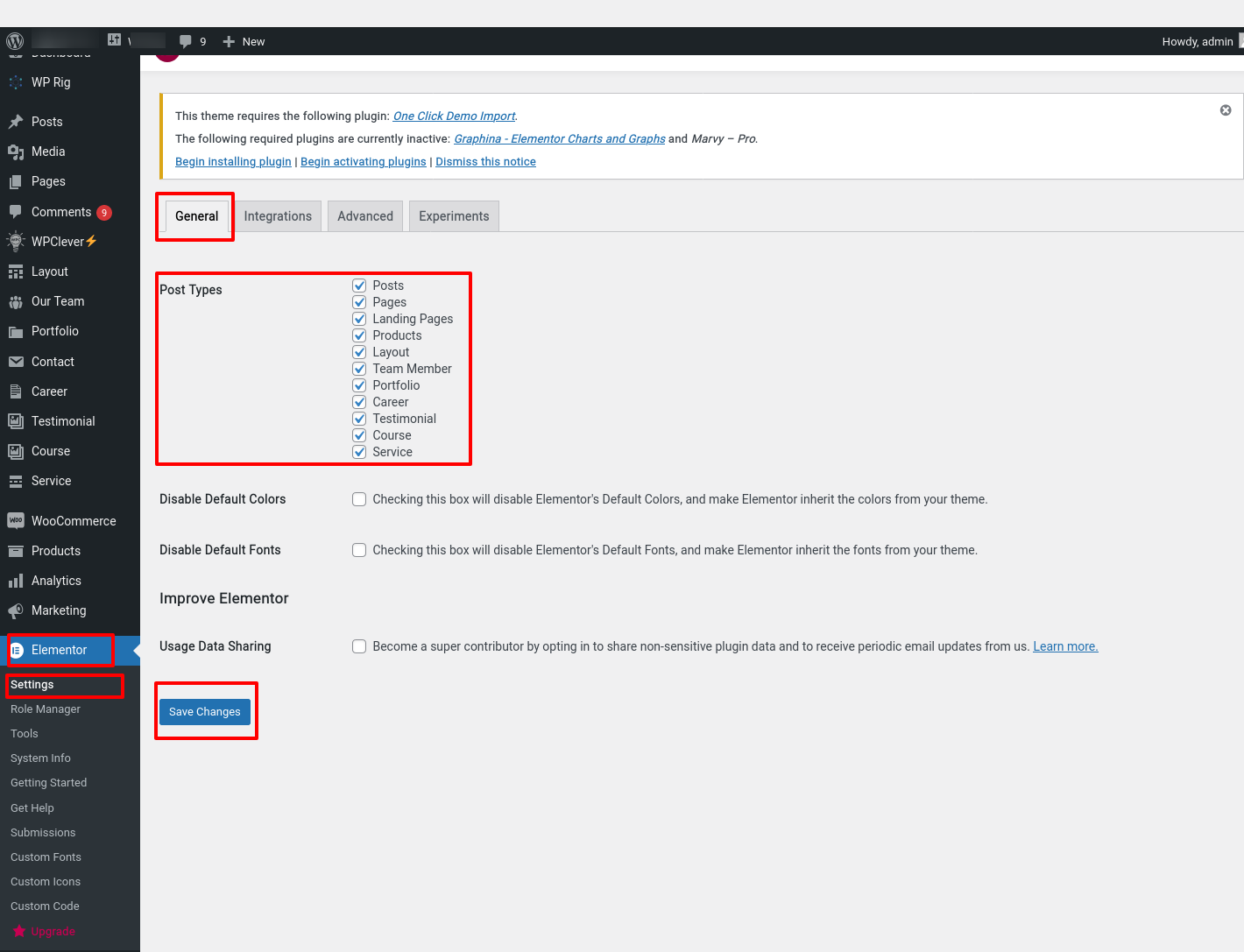This screenshot has height=952, width=1244.
Task: Enable Disable Default Fonts checkbox
Action: 359,550
